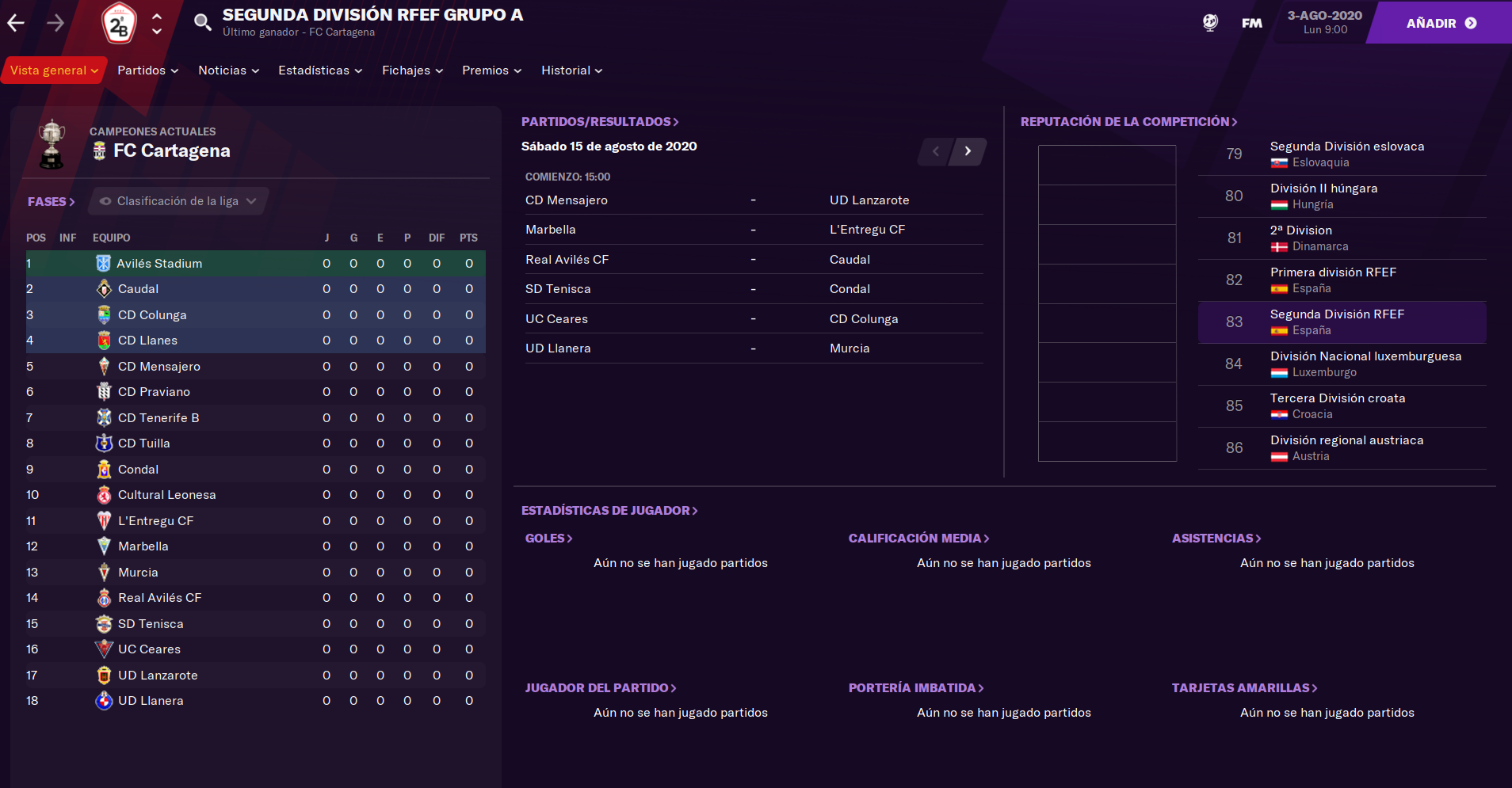Screen dimensions: 1512x788
Task: Select División regional austriaca entry
Action: pyautogui.click(x=1342, y=448)
